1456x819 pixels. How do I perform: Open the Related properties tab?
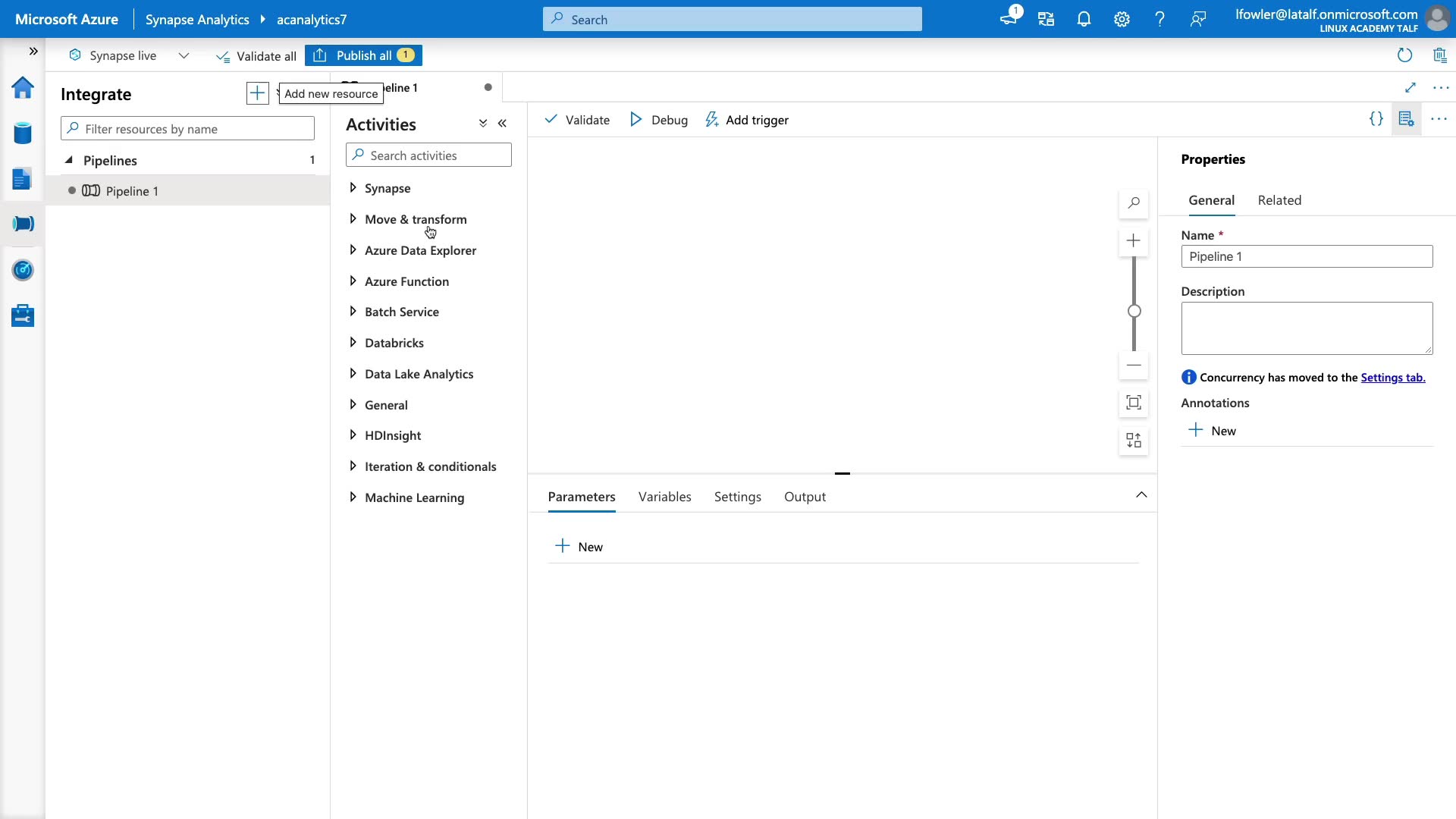pos(1279,200)
